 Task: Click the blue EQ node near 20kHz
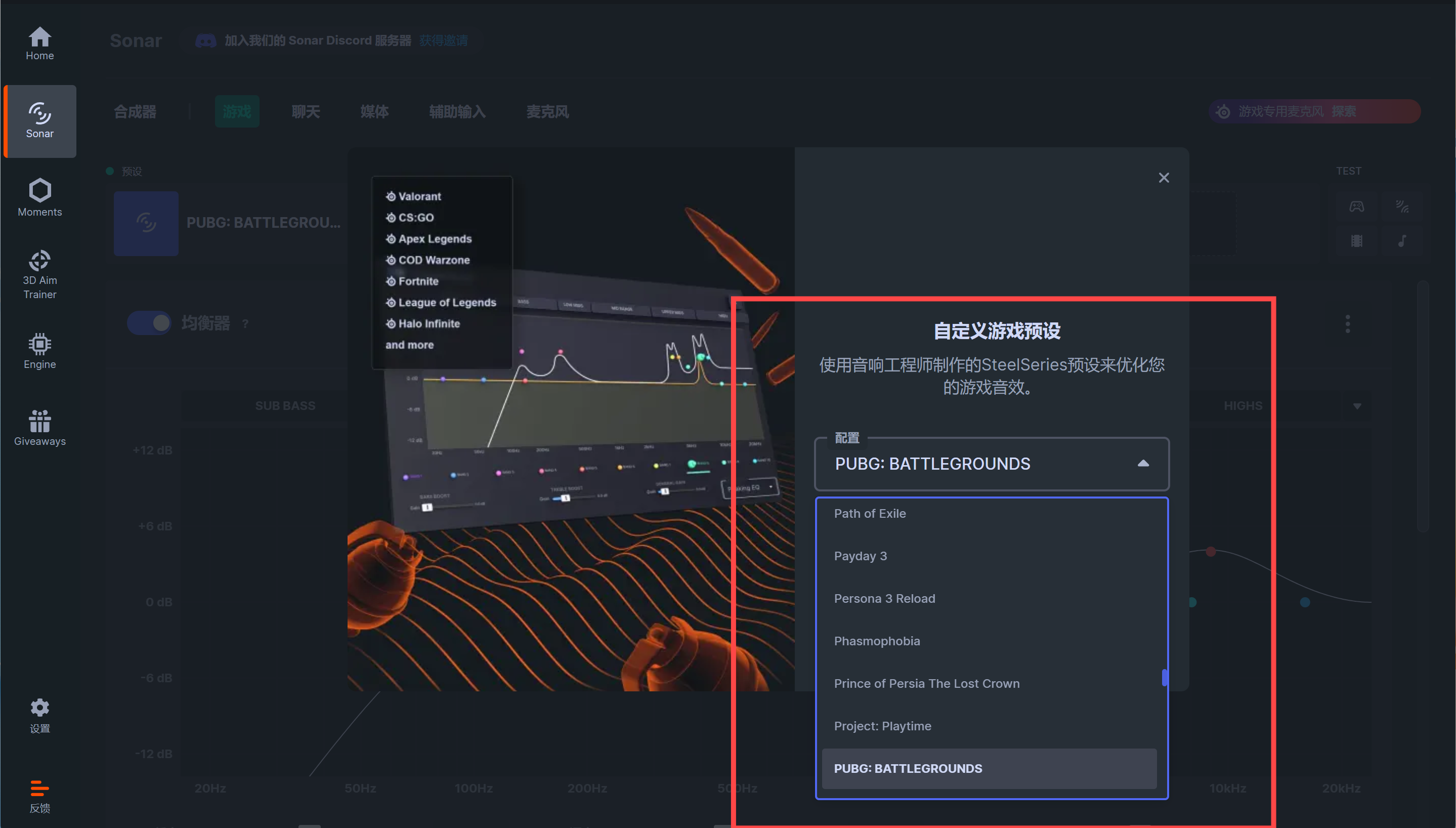(1305, 602)
